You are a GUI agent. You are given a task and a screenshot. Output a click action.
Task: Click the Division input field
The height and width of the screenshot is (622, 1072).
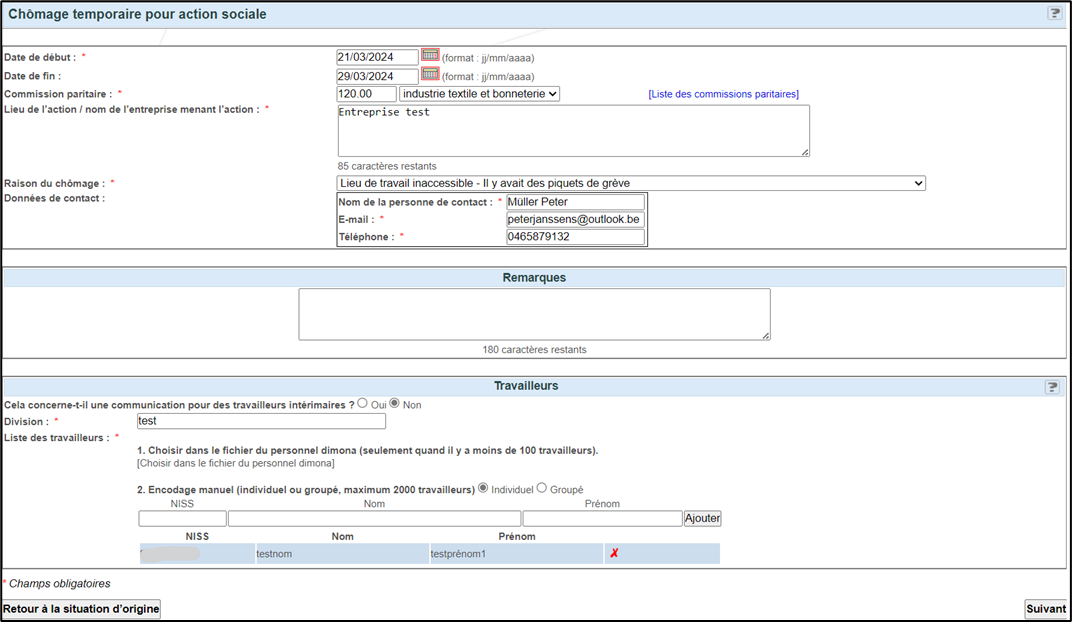click(261, 421)
